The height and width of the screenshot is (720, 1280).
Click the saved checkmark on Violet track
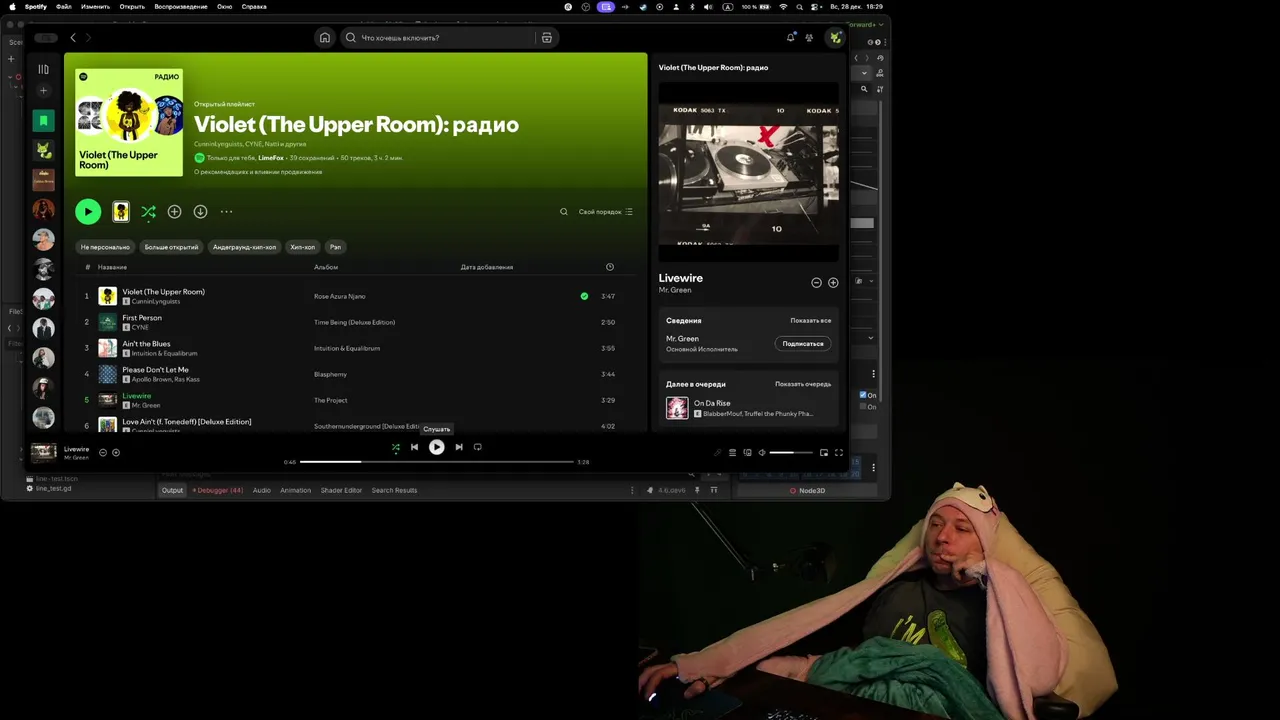click(584, 296)
